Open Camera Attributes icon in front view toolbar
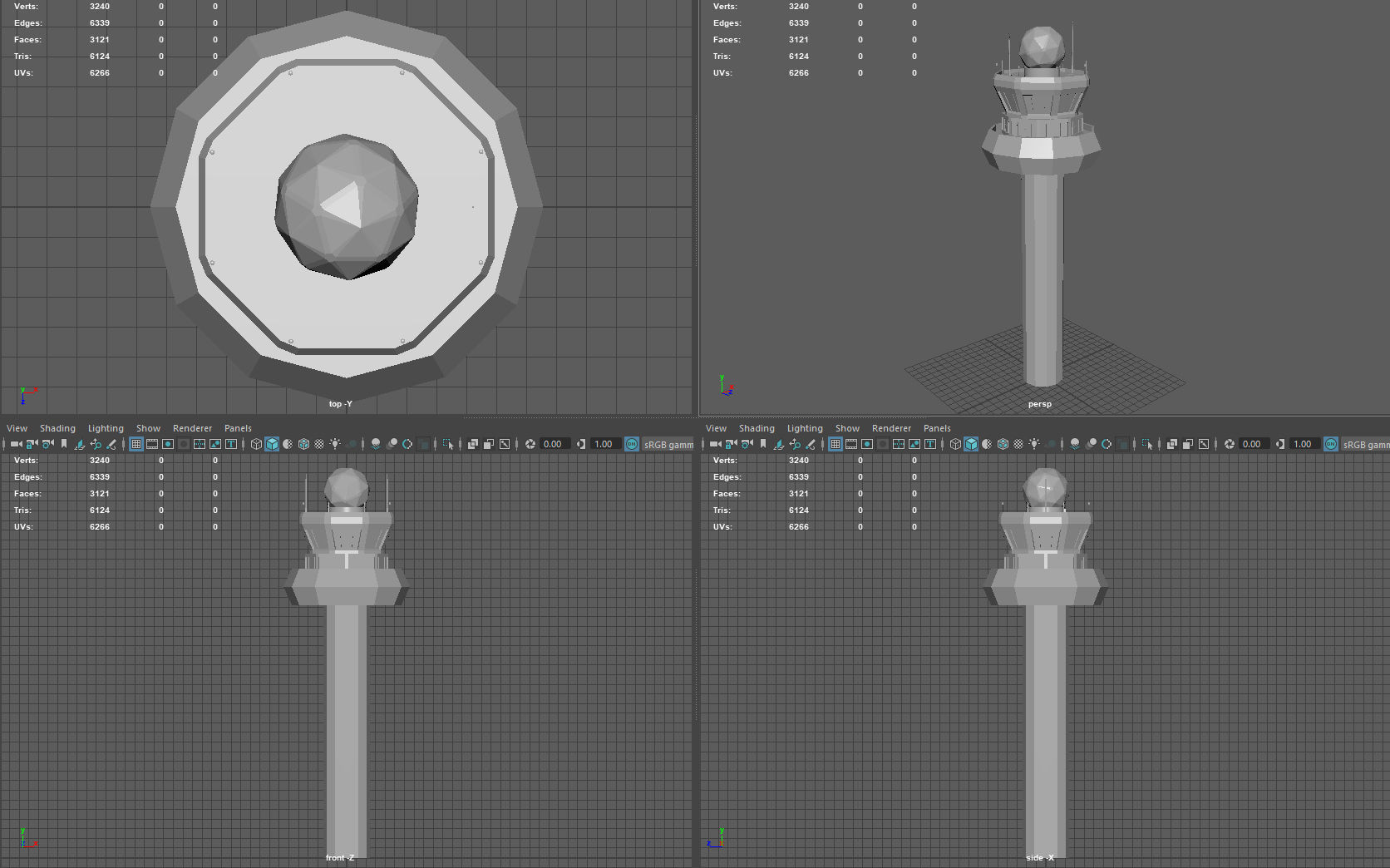1390x868 pixels. (48, 444)
